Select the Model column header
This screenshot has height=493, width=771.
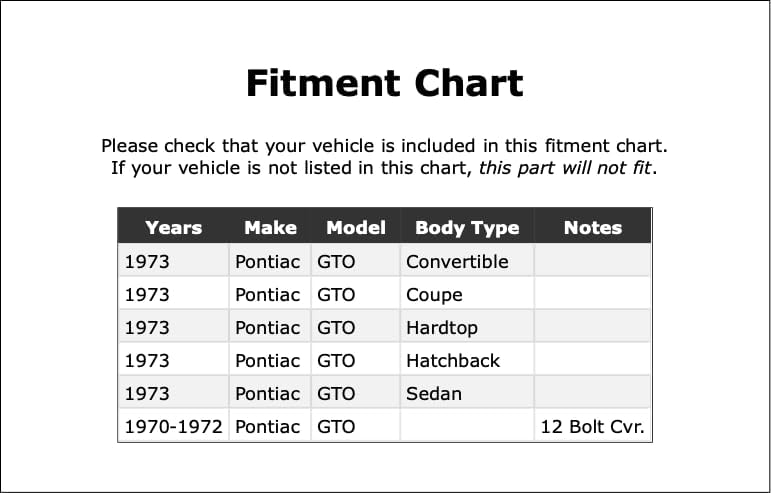click(x=356, y=228)
